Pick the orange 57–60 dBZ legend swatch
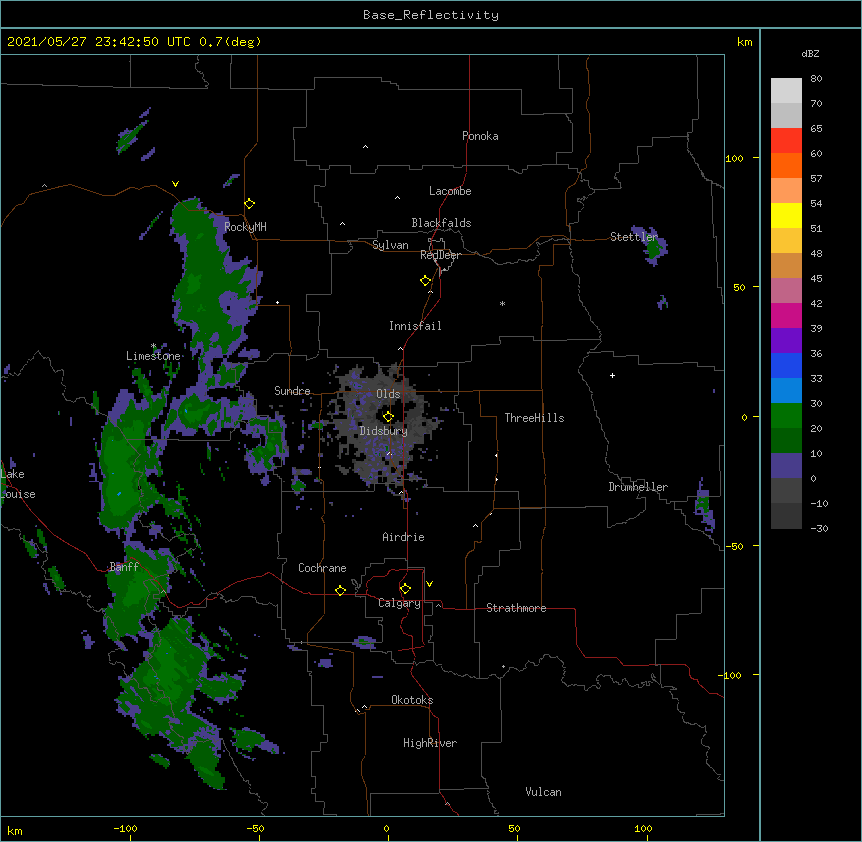 [x=786, y=166]
